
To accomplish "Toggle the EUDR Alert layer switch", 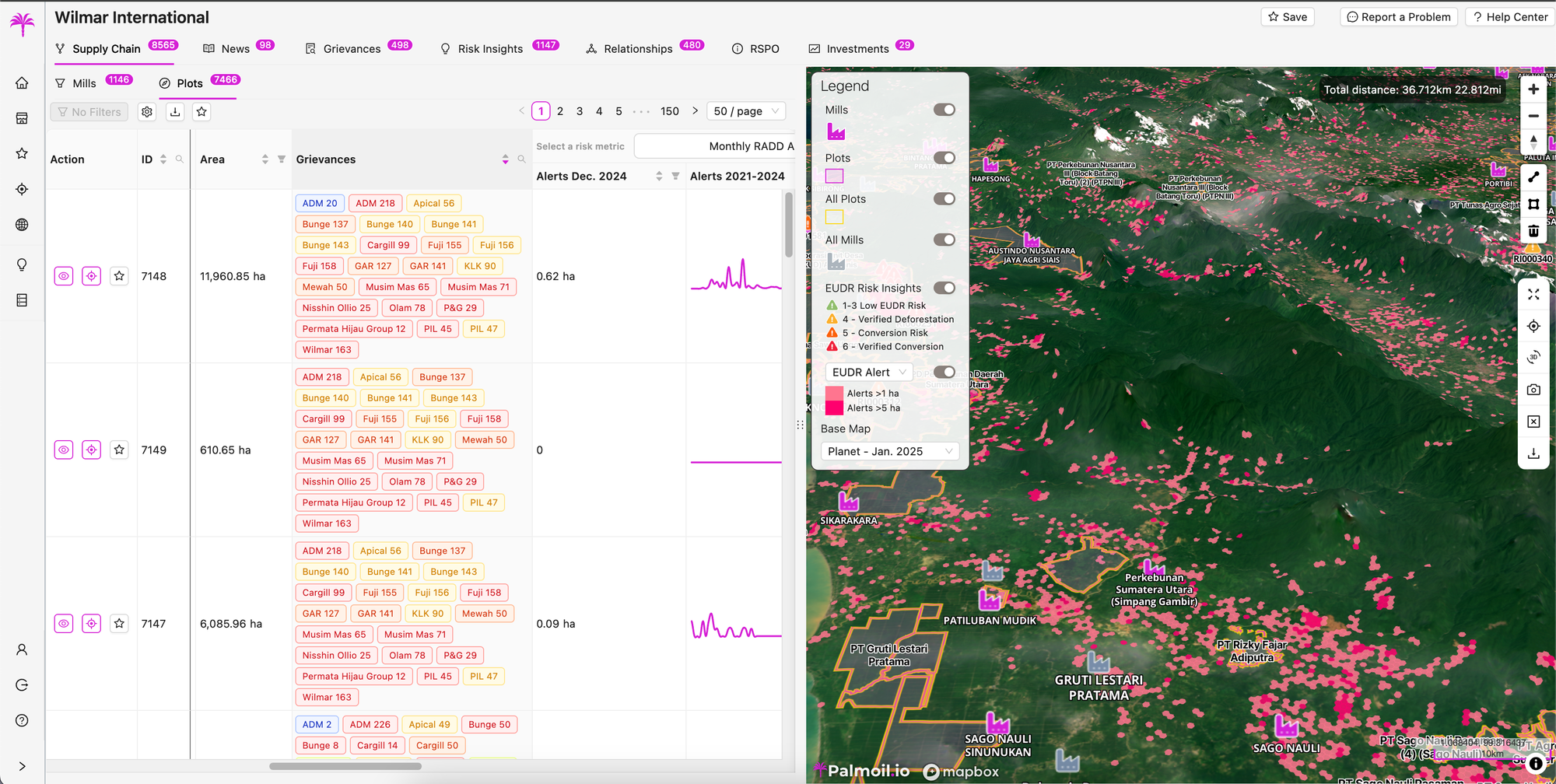I will tap(944, 372).
